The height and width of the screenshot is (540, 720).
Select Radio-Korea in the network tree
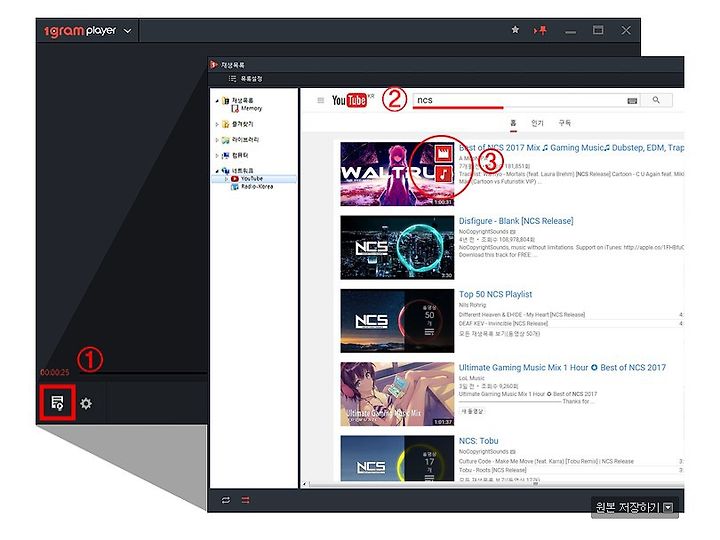(x=257, y=187)
